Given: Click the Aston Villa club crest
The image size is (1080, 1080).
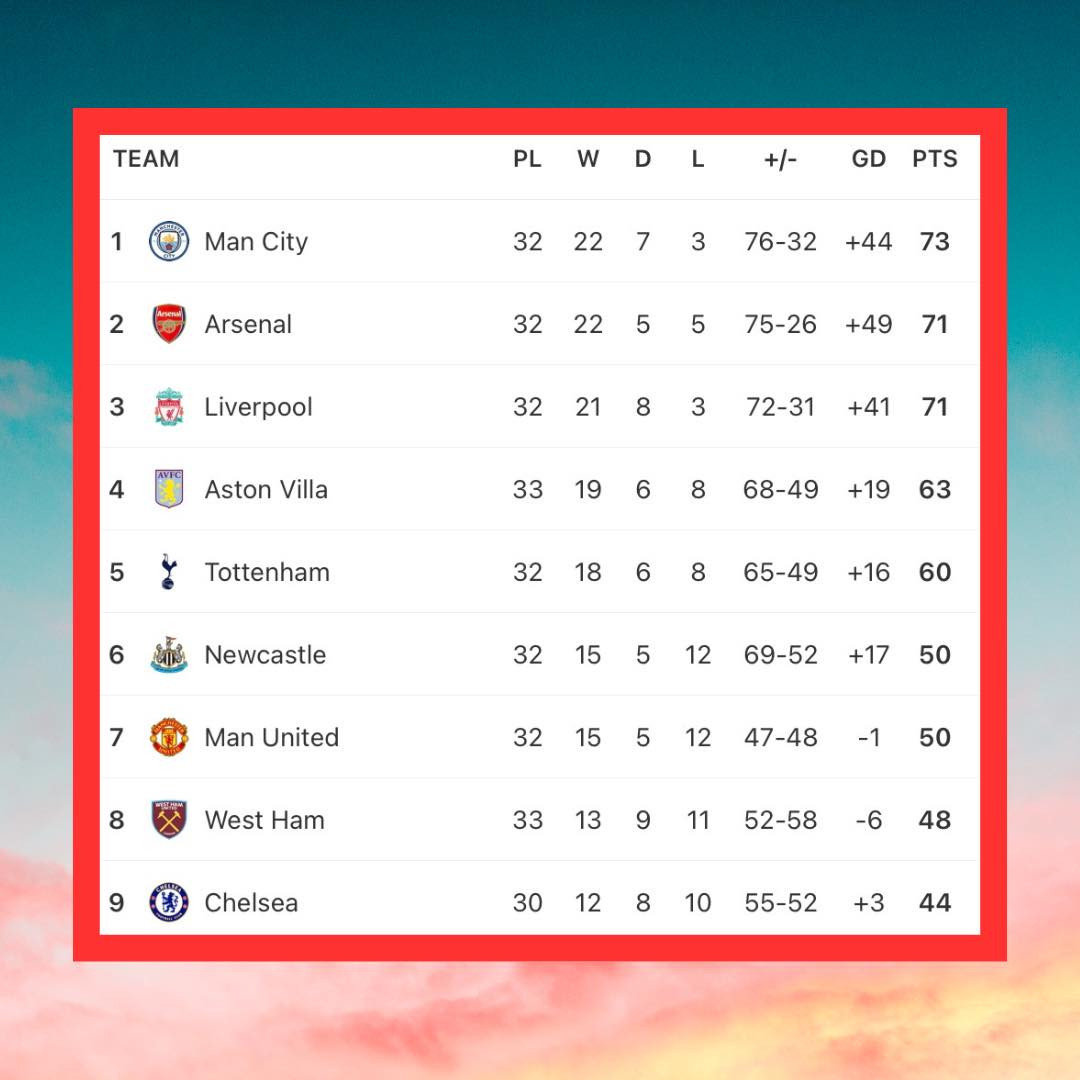Looking at the screenshot, I should click(x=169, y=489).
